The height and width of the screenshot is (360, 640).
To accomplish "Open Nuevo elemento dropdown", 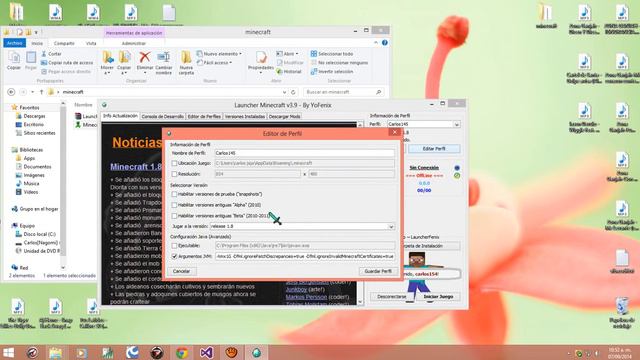I will click(219, 54).
